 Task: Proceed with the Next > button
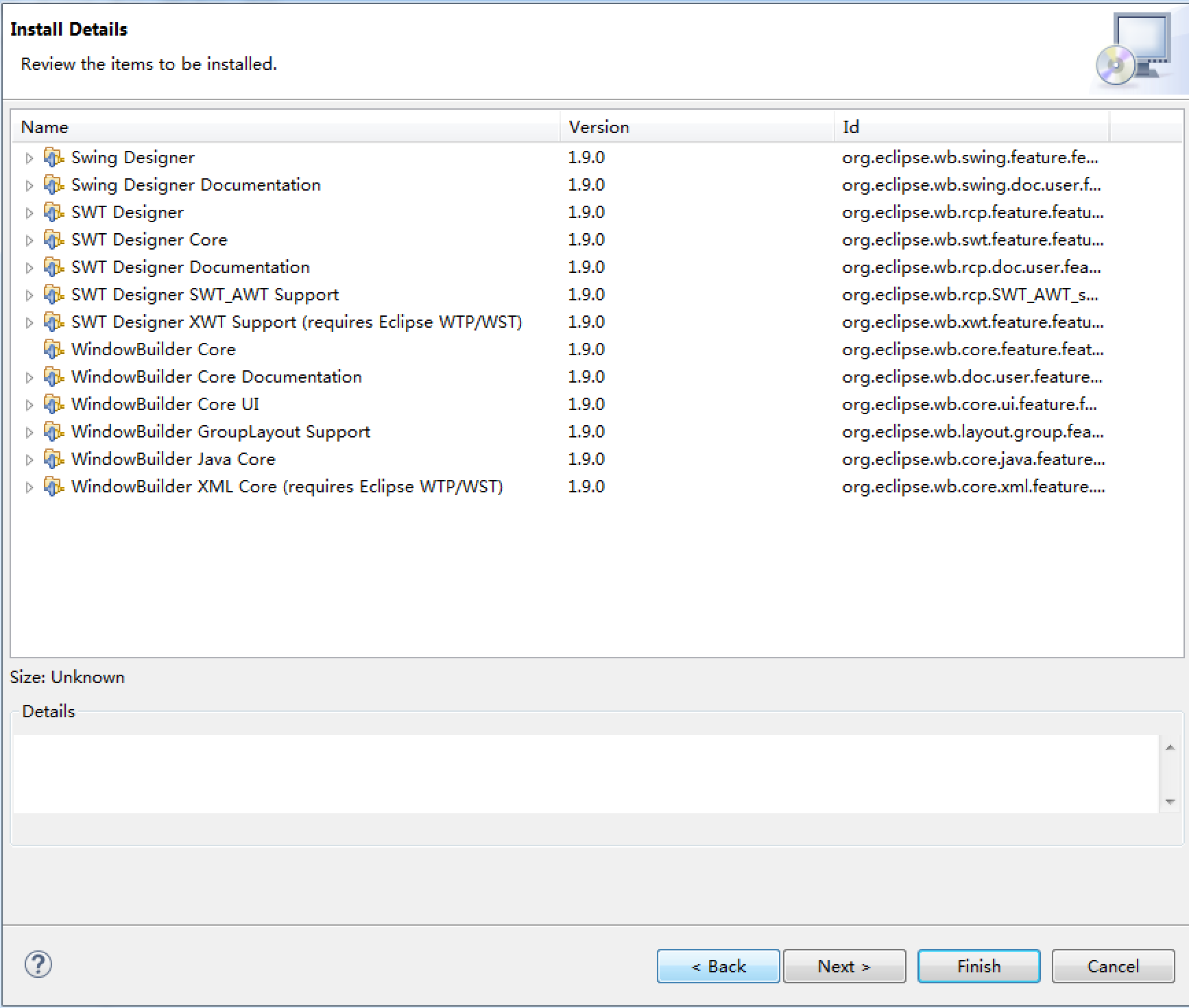click(x=844, y=966)
